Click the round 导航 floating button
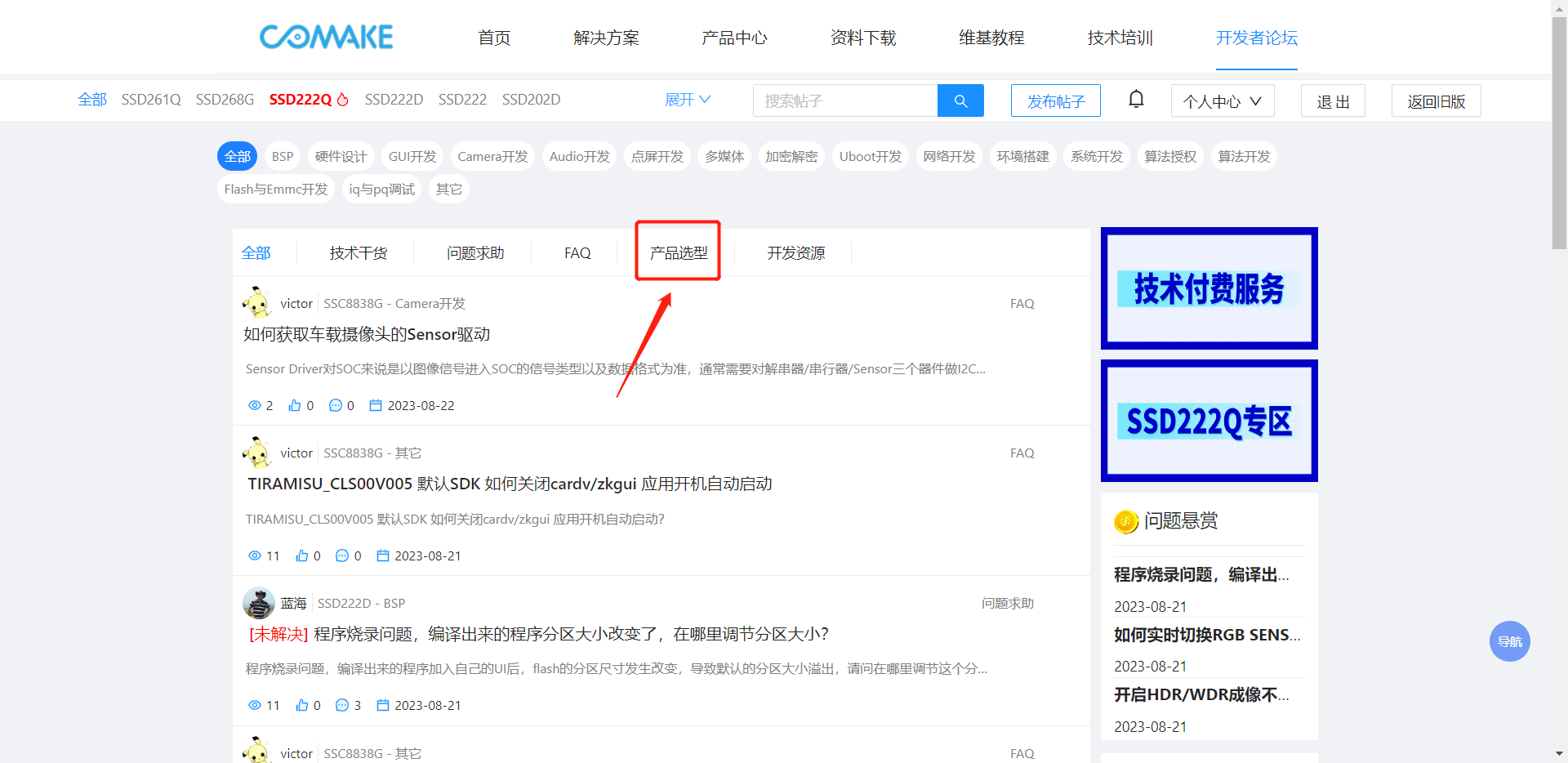This screenshot has height=763, width=1568. click(x=1509, y=641)
